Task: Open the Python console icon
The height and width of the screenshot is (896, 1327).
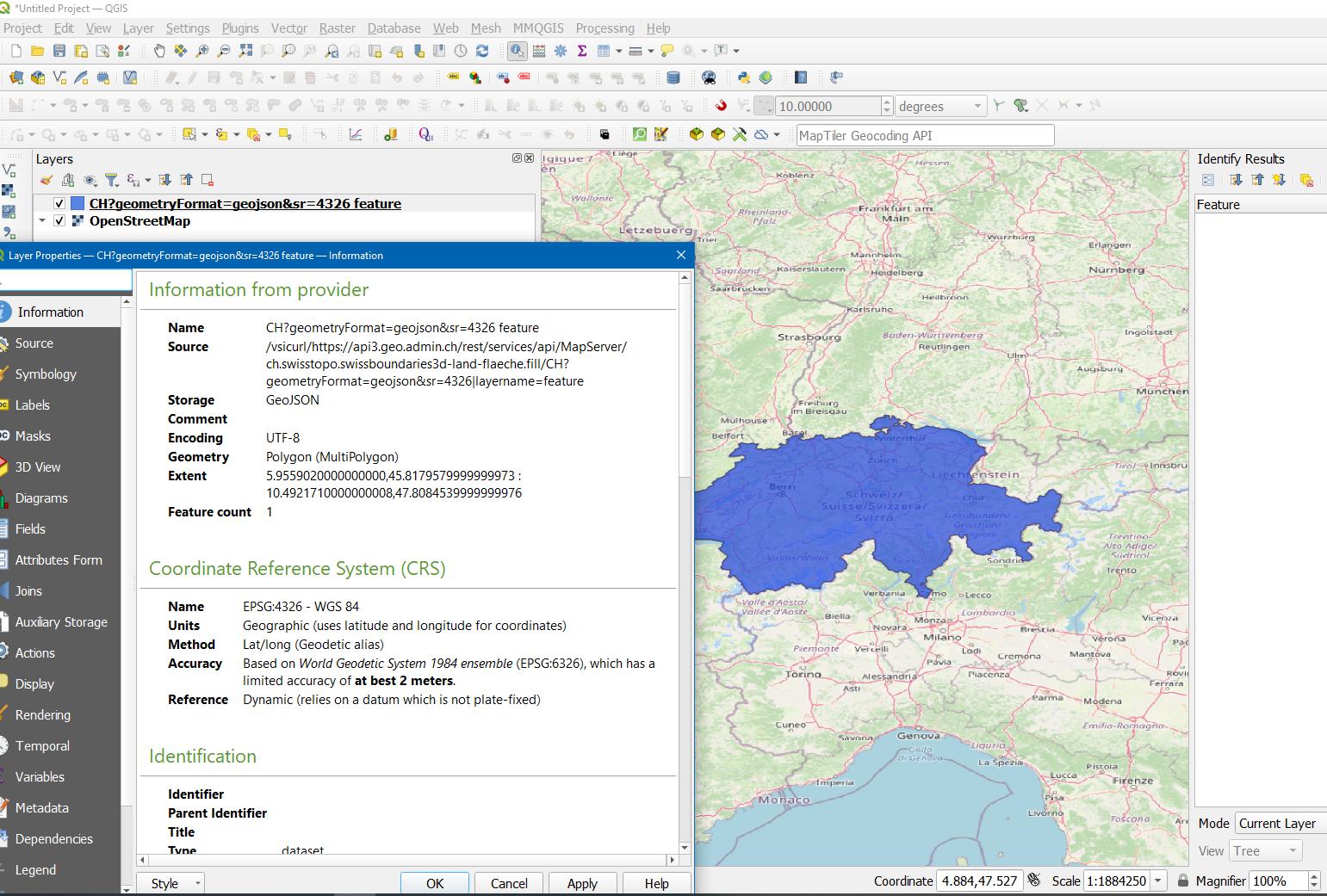Action: coord(744,77)
